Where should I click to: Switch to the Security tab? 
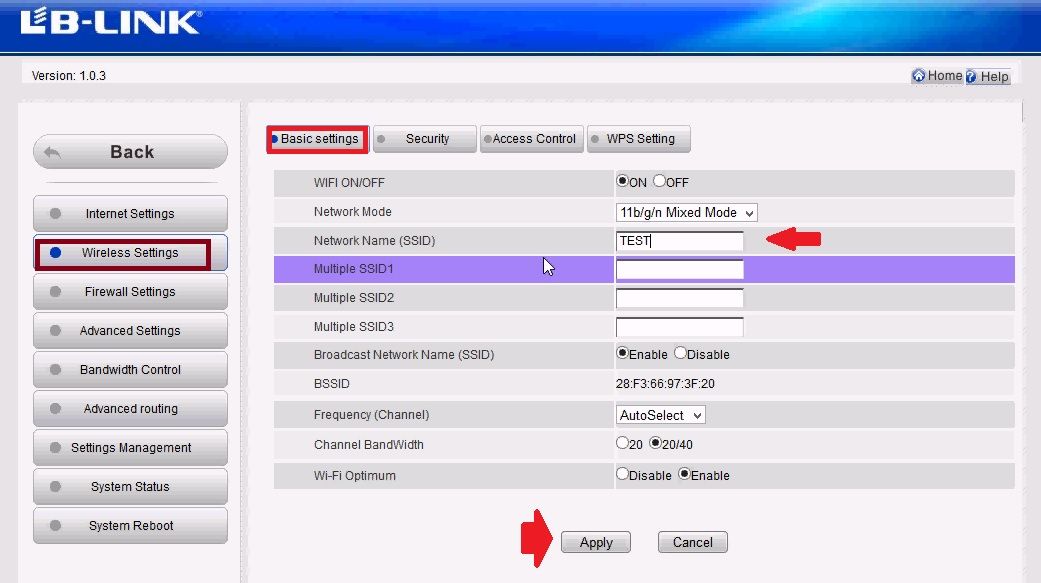tap(425, 139)
